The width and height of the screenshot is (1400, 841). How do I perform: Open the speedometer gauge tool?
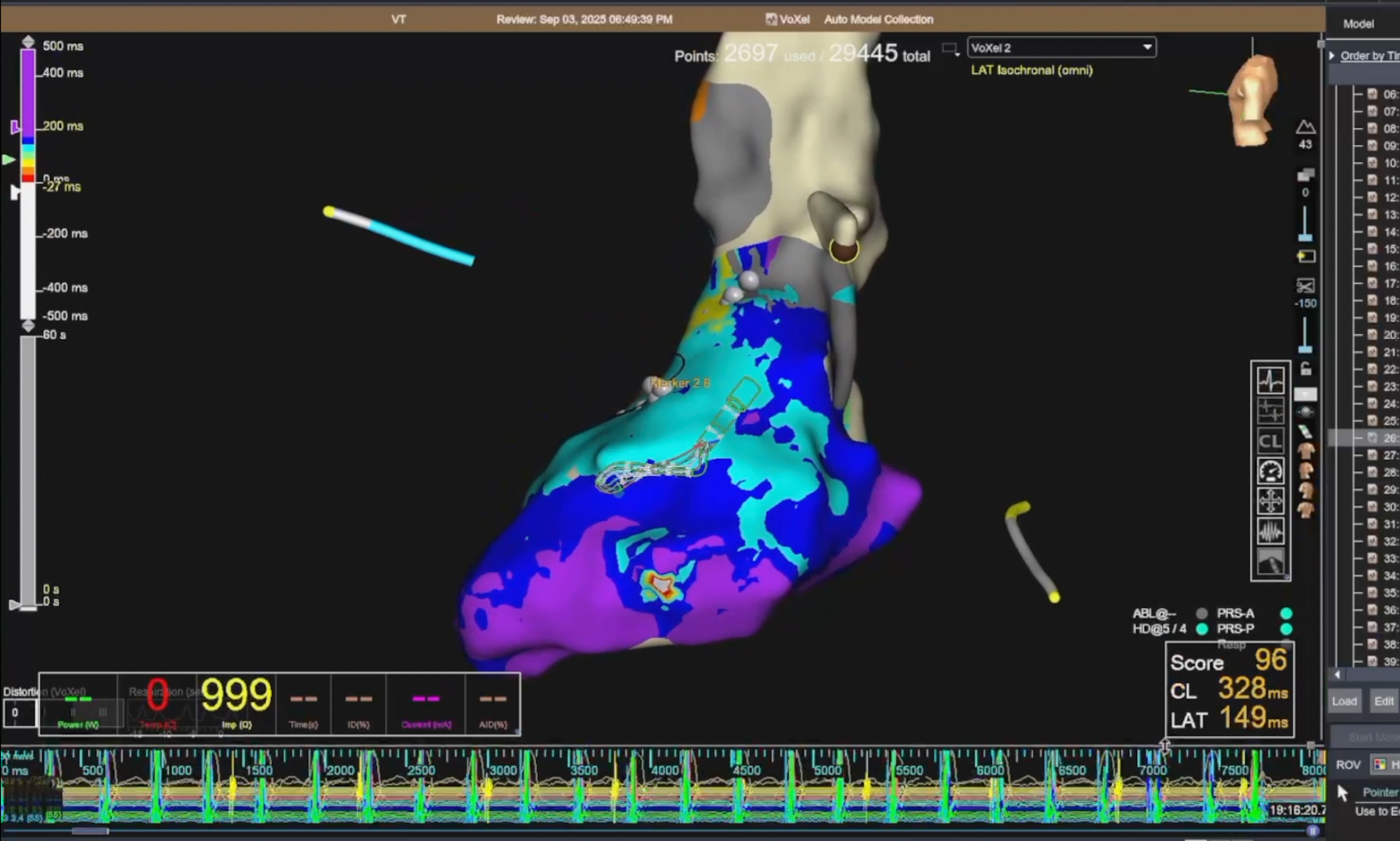1270,471
